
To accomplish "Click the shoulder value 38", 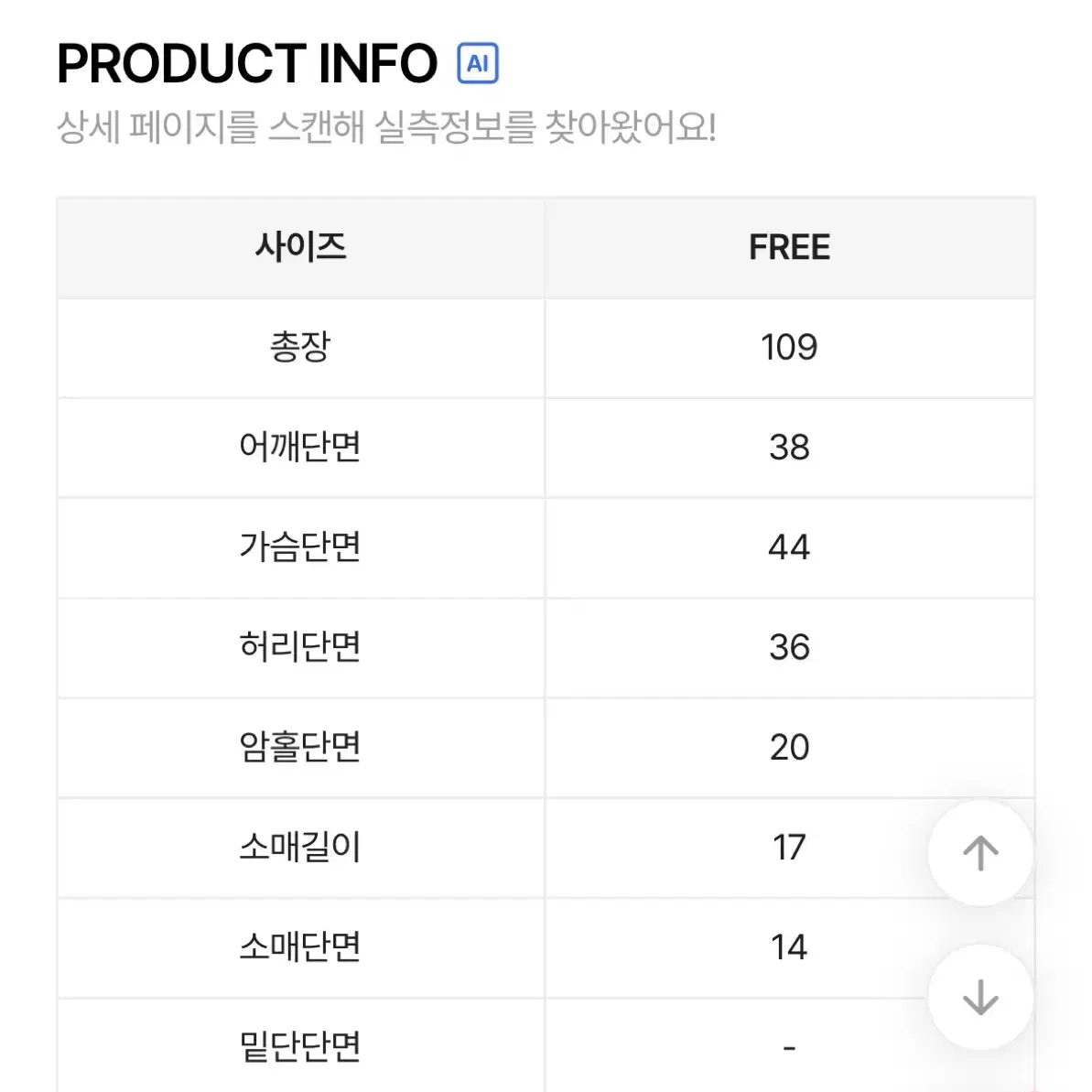I will (x=789, y=447).
